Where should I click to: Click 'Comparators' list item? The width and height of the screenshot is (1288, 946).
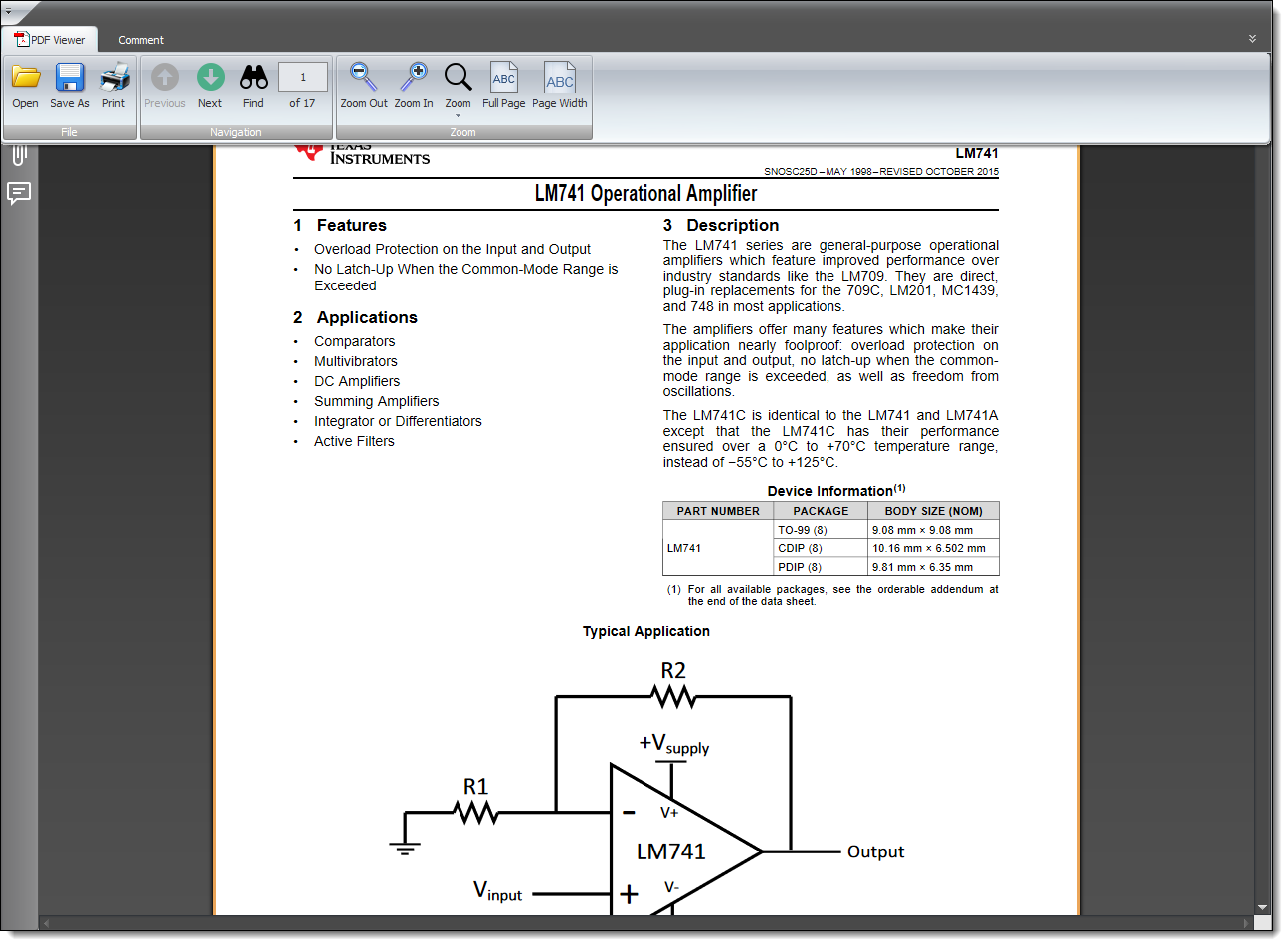click(355, 341)
